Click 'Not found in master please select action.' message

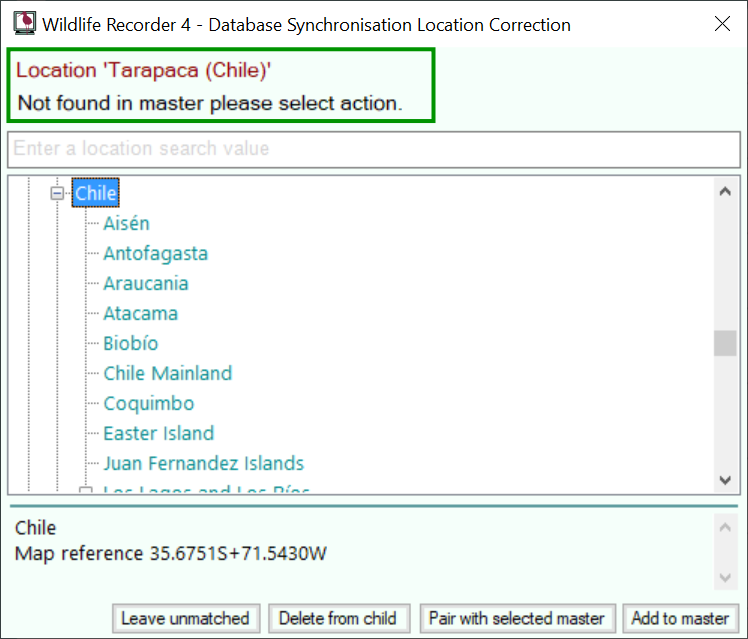point(210,103)
